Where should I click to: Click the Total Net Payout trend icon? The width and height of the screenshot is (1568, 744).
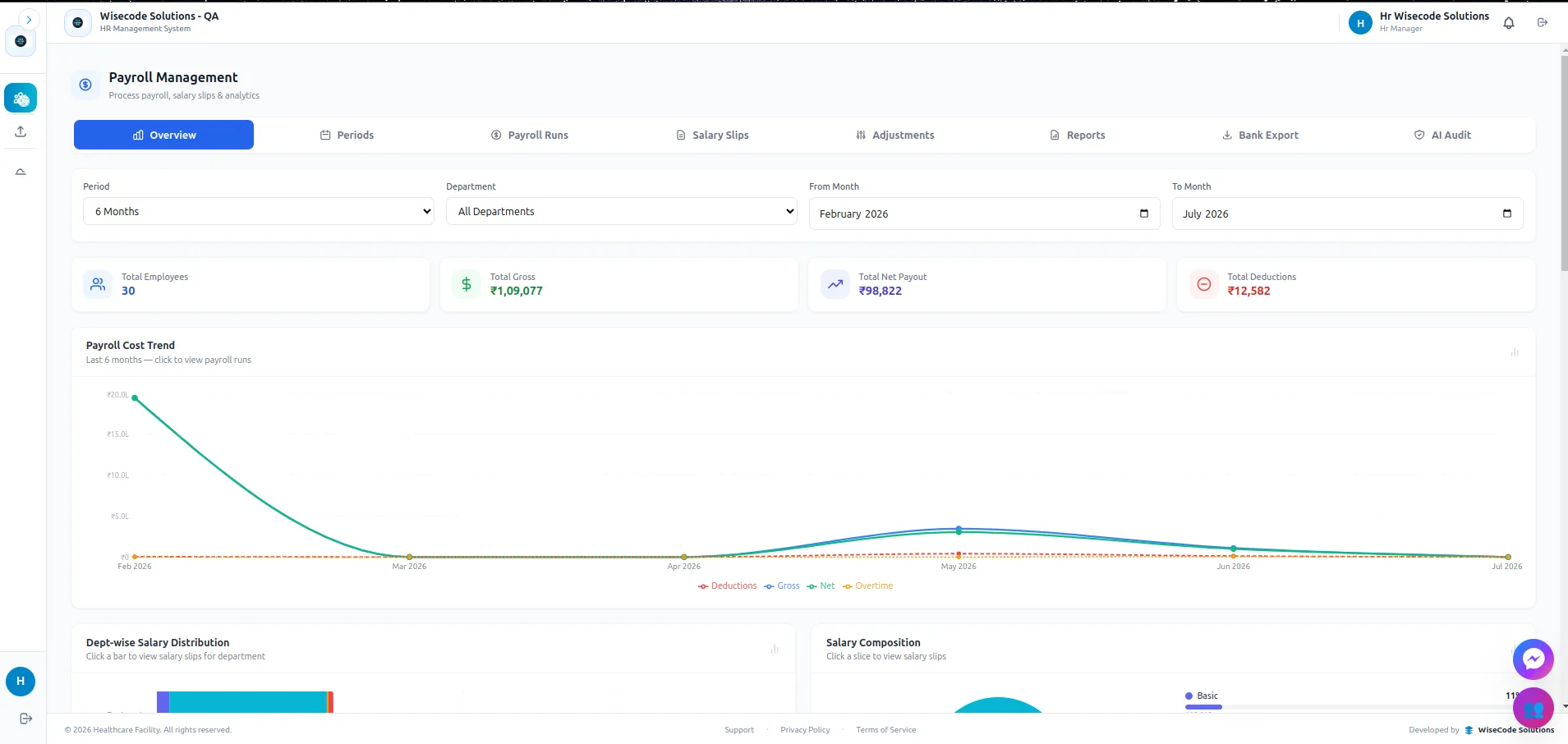[x=835, y=284]
